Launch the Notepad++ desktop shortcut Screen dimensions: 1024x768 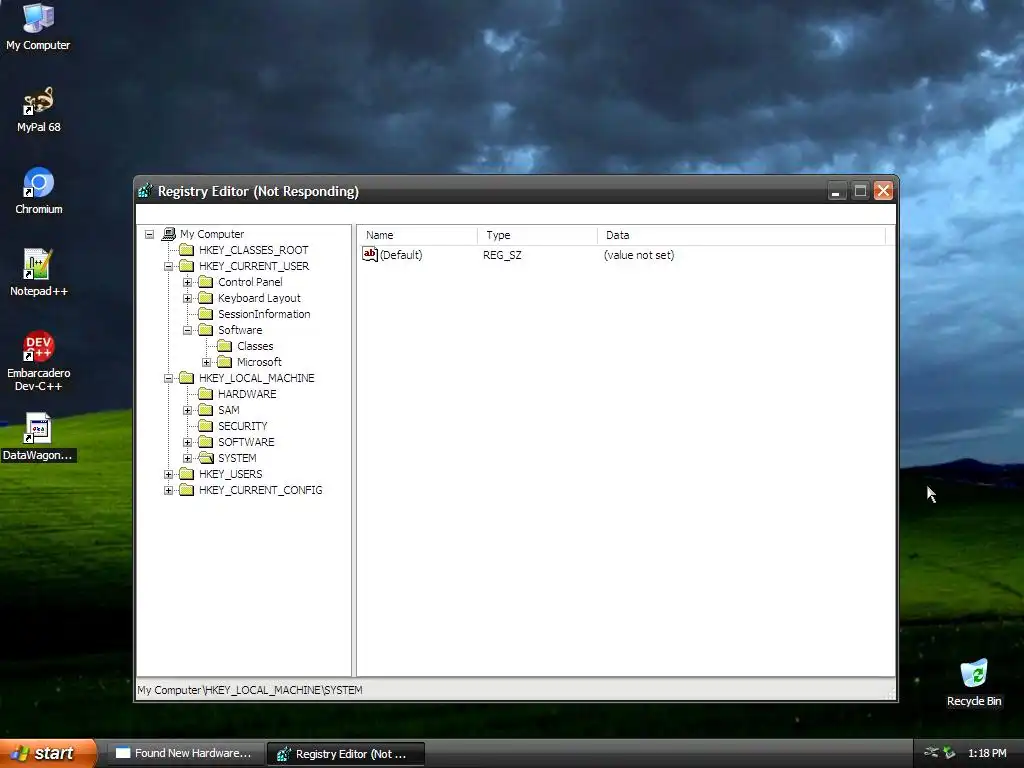[39, 273]
